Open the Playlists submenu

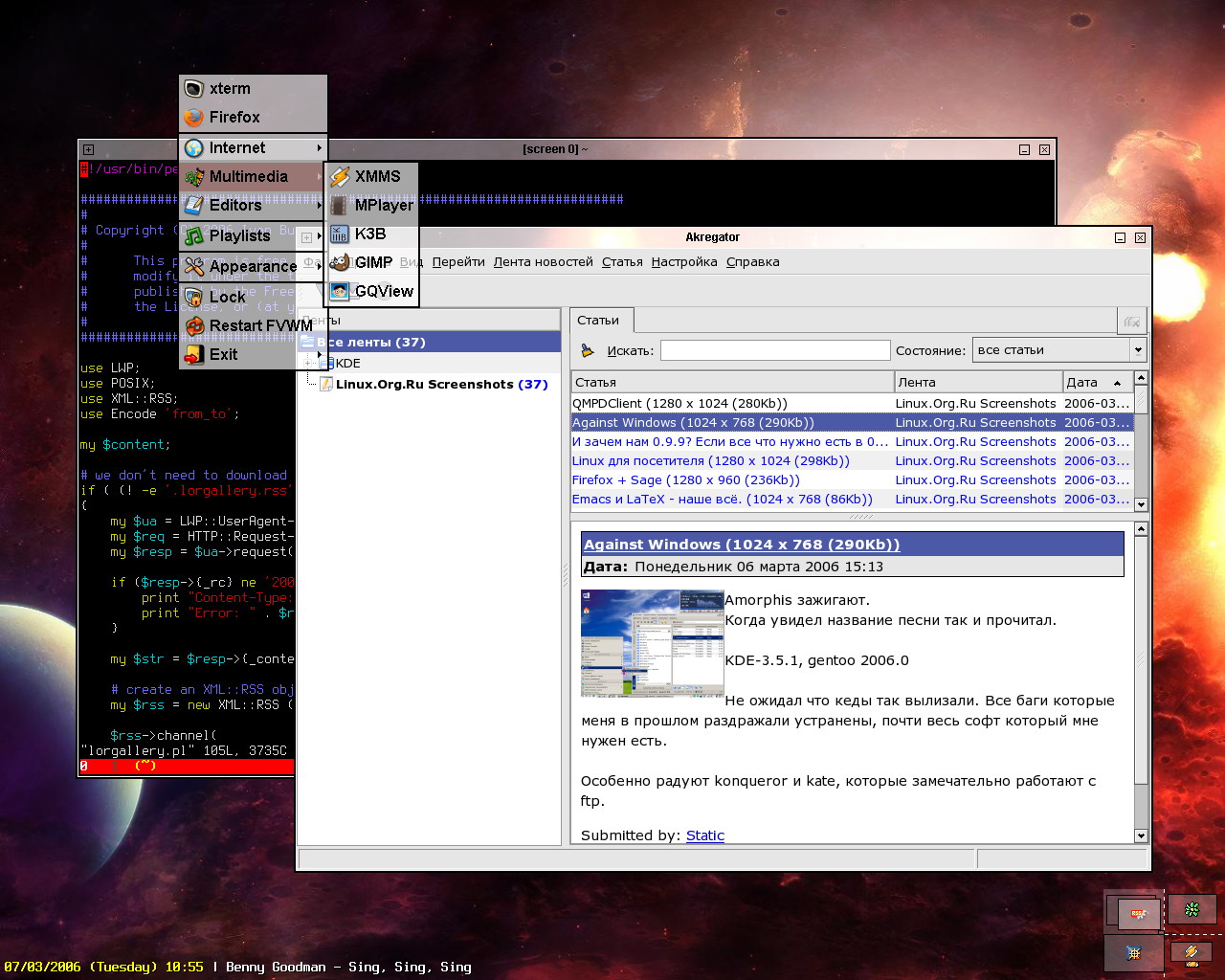coord(253,236)
